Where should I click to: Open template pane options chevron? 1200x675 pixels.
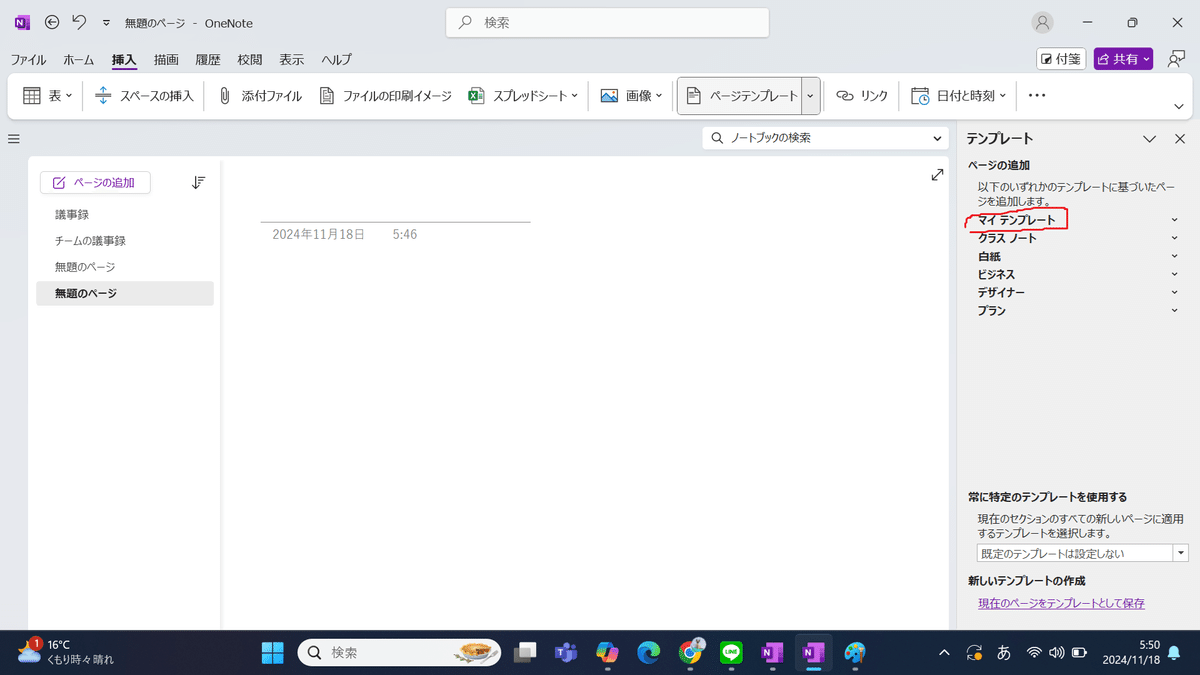pos(1150,139)
